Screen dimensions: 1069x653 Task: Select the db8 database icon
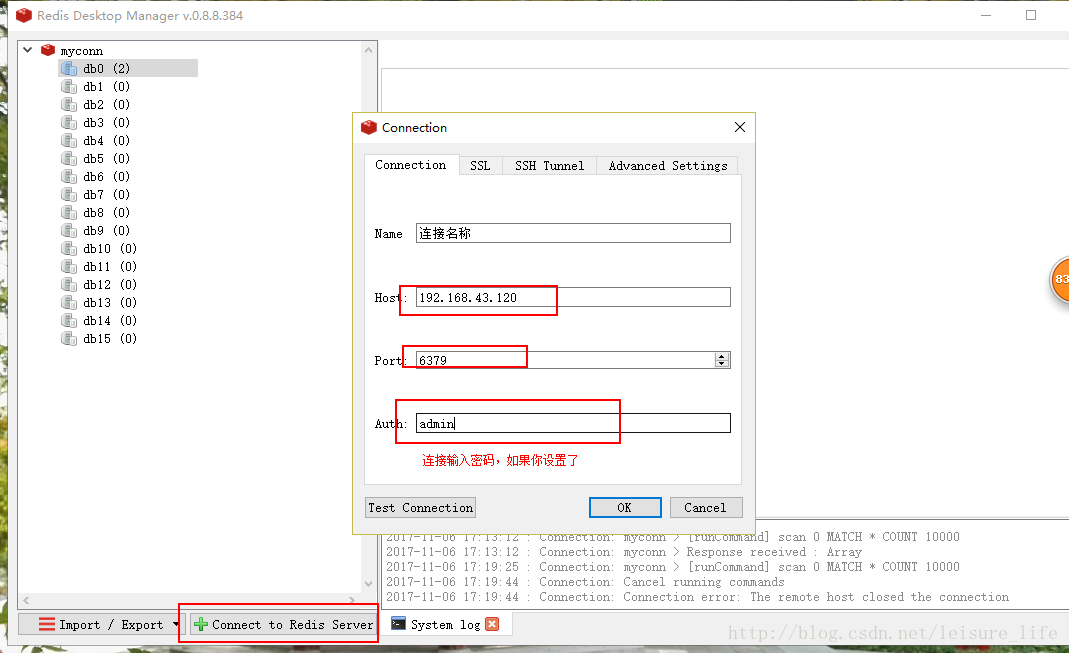69,213
